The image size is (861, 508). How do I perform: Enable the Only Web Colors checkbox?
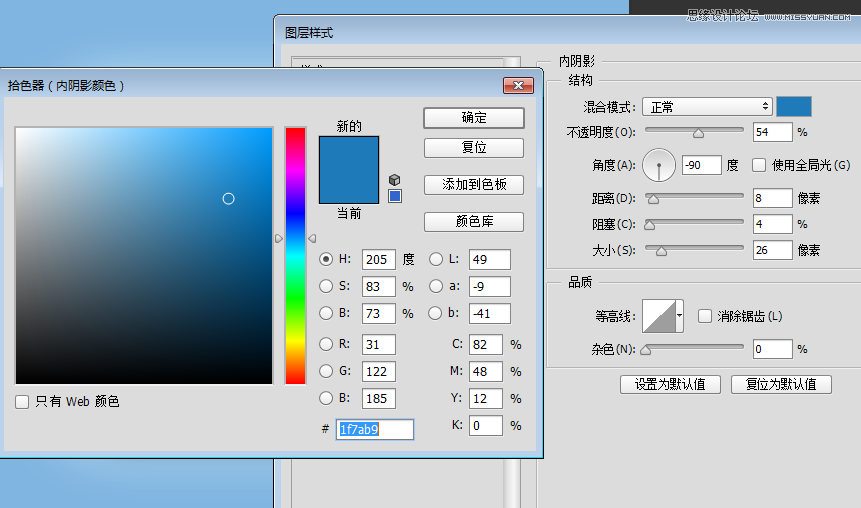tap(22, 402)
